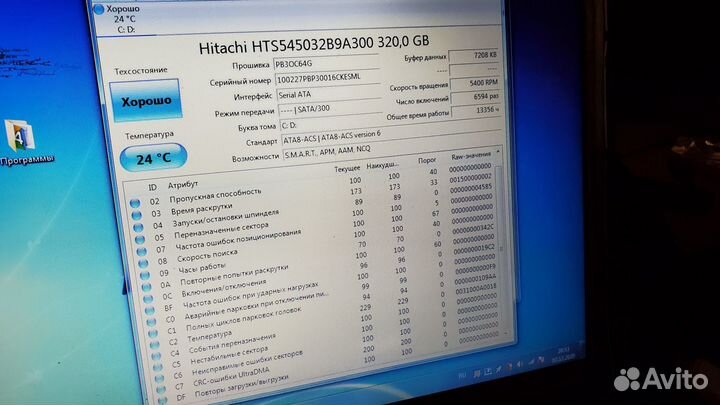Open the Программы desktop icon
The width and height of the screenshot is (720, 405).
[25, 142]
